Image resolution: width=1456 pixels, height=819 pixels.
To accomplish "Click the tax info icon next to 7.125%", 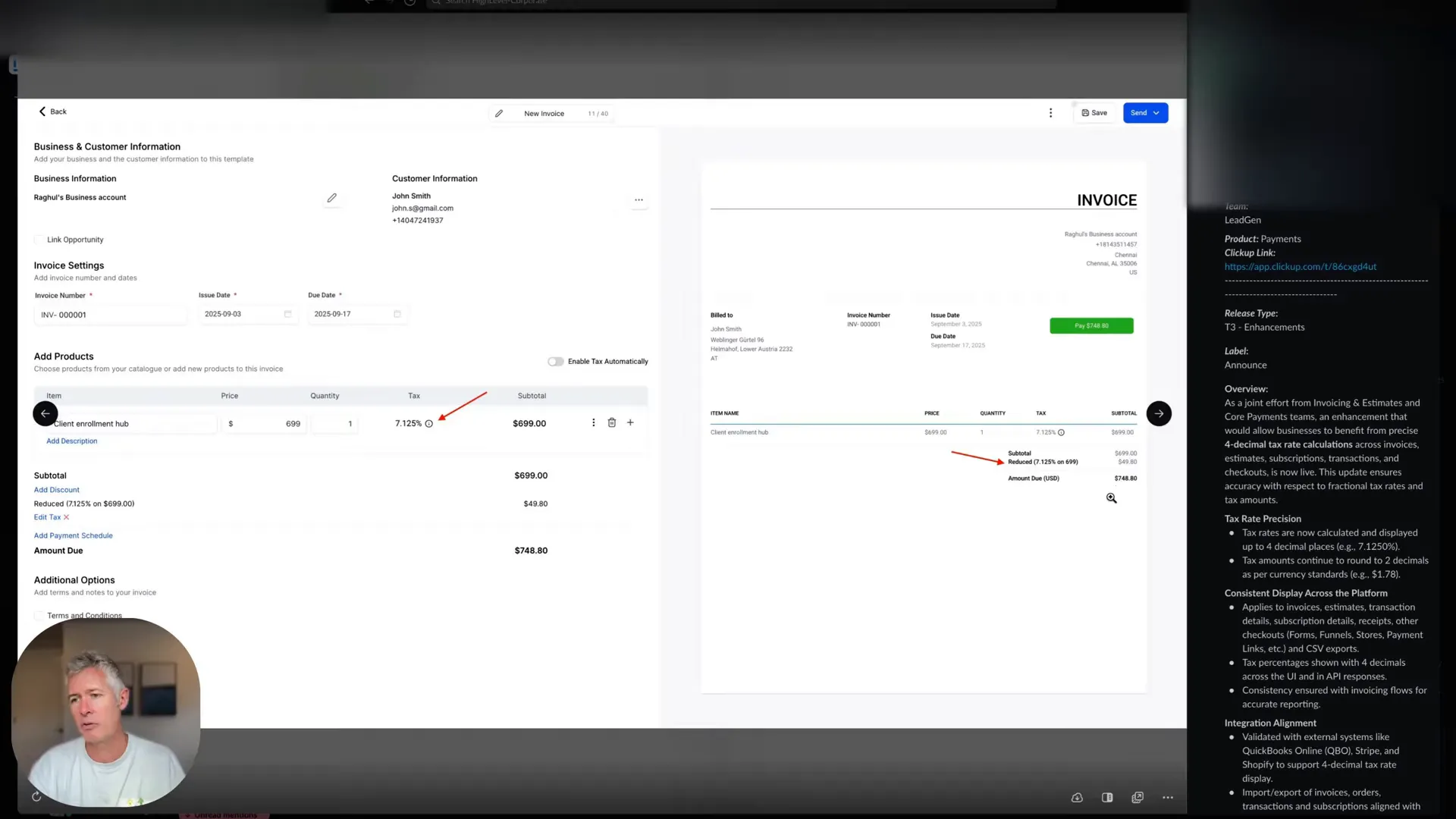I will tap(428, 424).
